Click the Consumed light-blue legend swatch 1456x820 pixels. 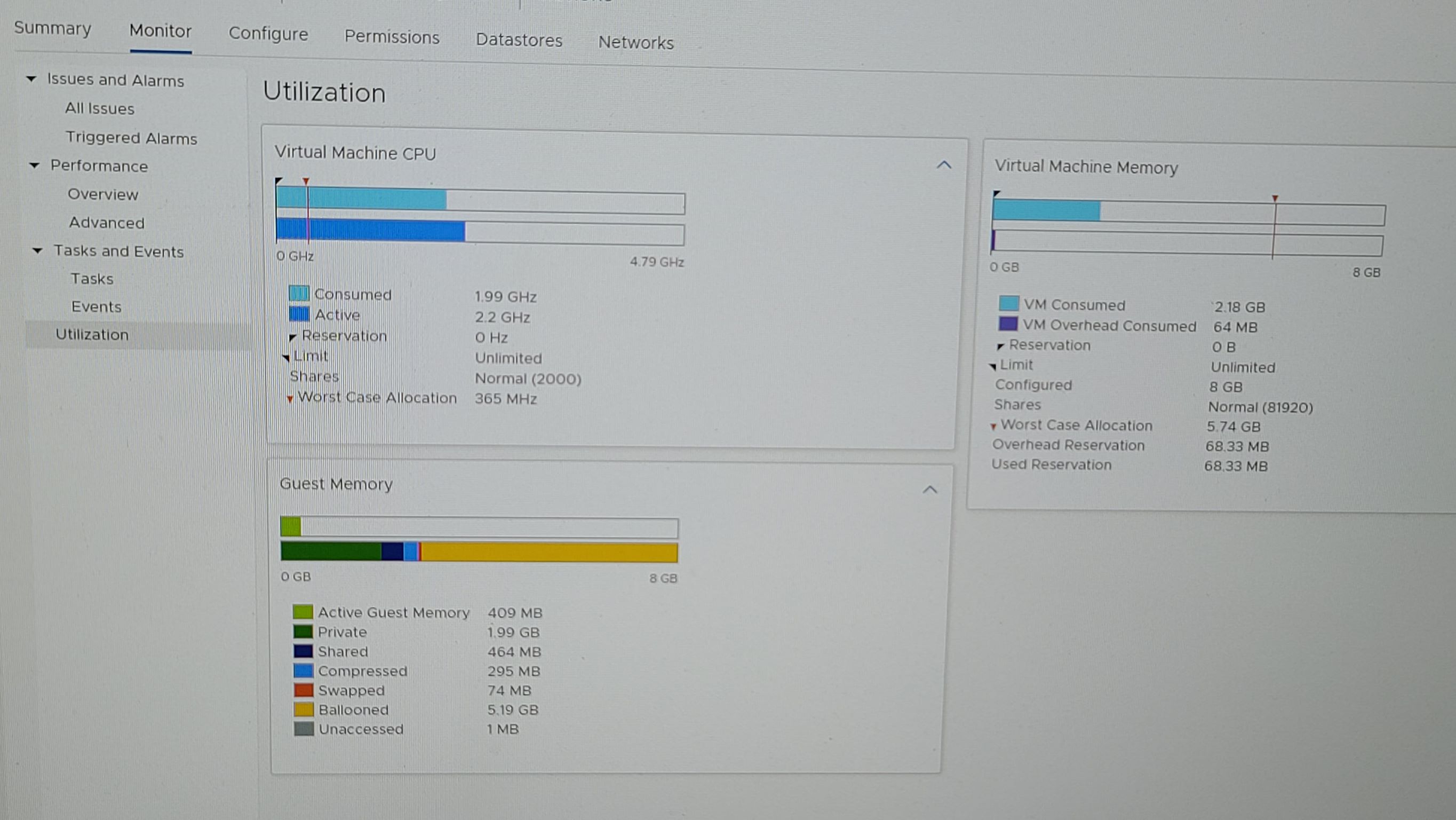(298, 293)
